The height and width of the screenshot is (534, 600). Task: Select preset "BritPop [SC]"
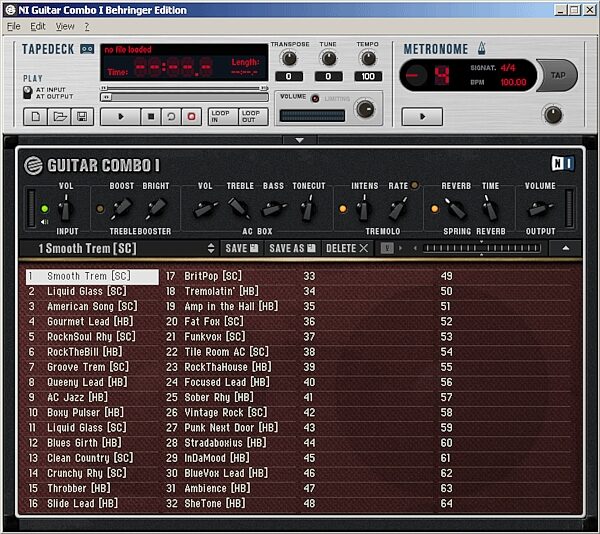229,276
